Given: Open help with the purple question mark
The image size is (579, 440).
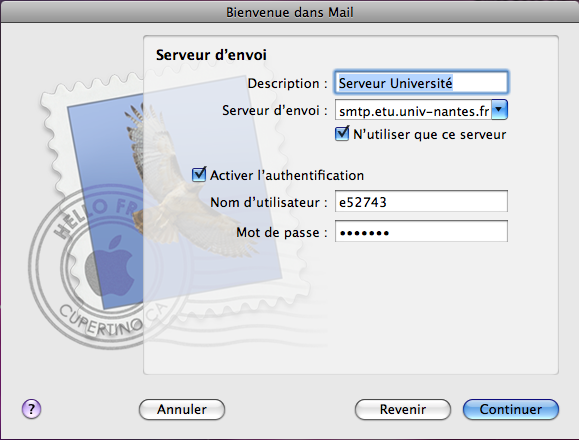Looking at the screenshot, I should point(31,409).
